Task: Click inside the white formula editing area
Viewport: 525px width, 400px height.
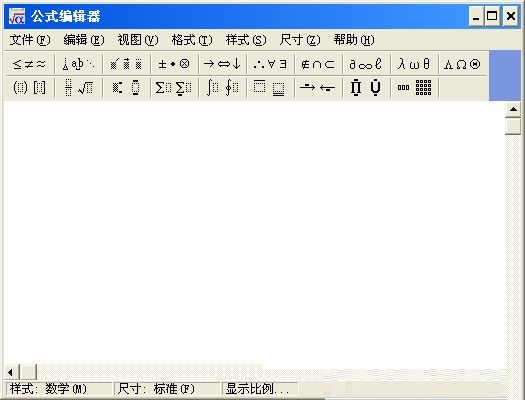Action: click(x=254, y=231)
